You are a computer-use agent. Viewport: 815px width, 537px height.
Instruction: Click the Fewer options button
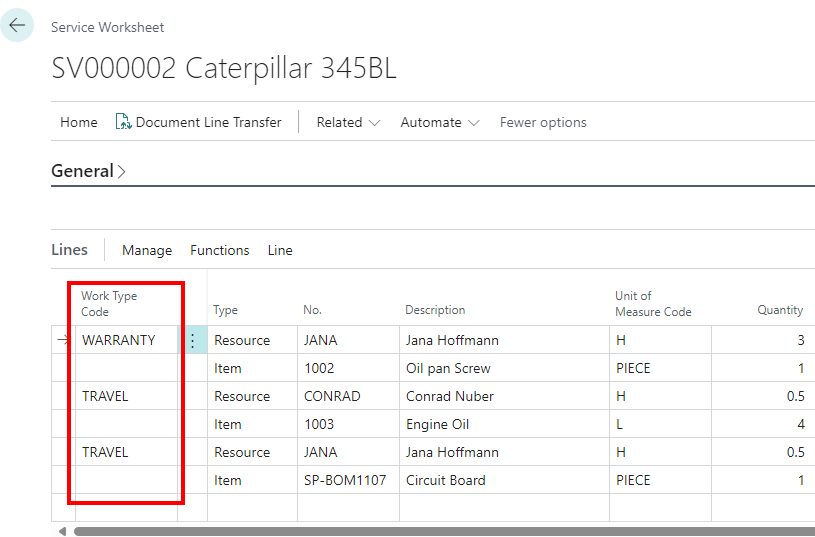pos(543,122)
